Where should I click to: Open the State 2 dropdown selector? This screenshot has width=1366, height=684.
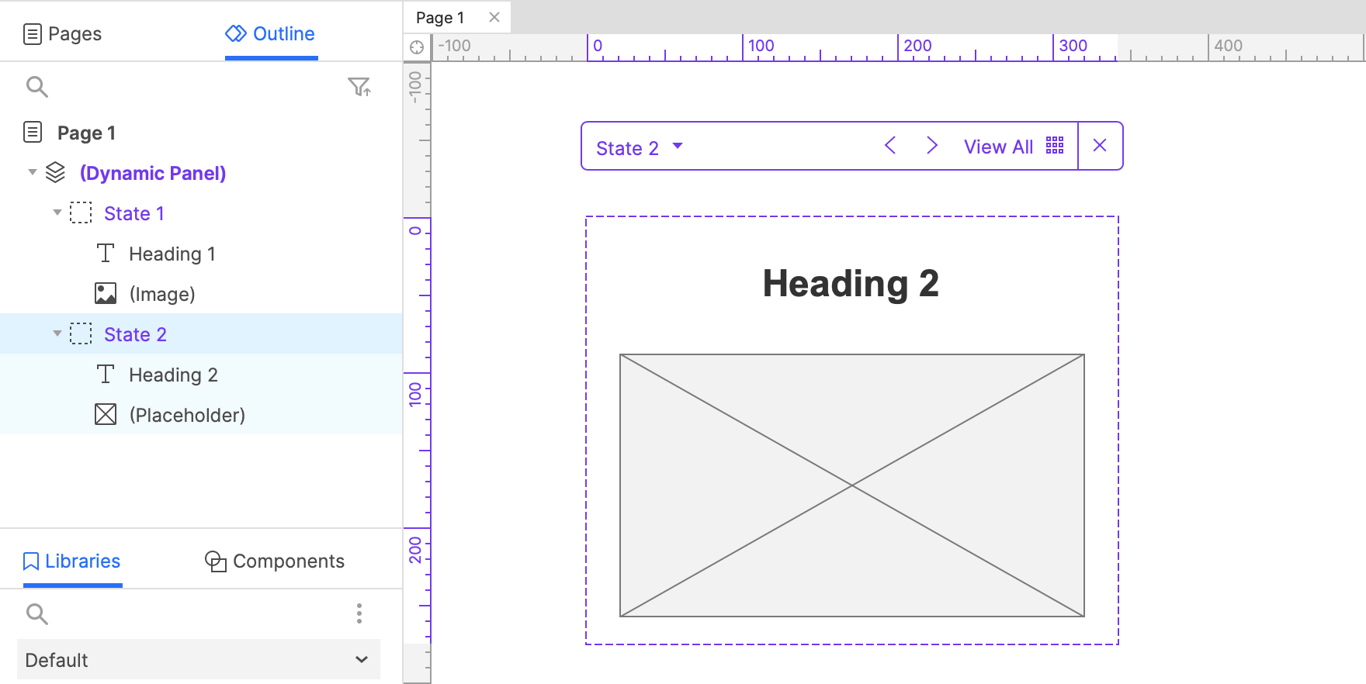coord(640,147)
